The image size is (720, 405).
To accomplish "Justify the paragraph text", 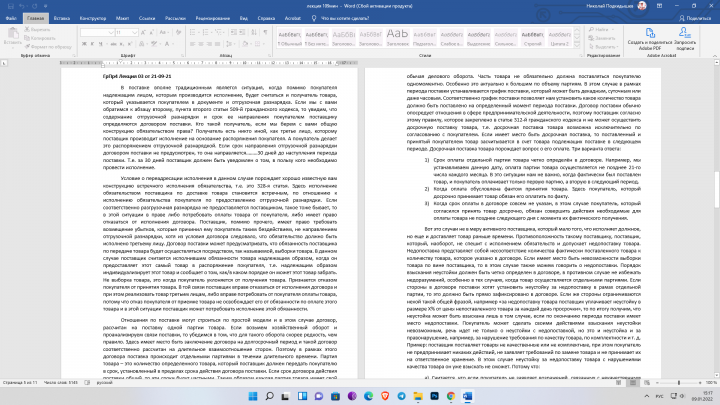I will [217, 44].
